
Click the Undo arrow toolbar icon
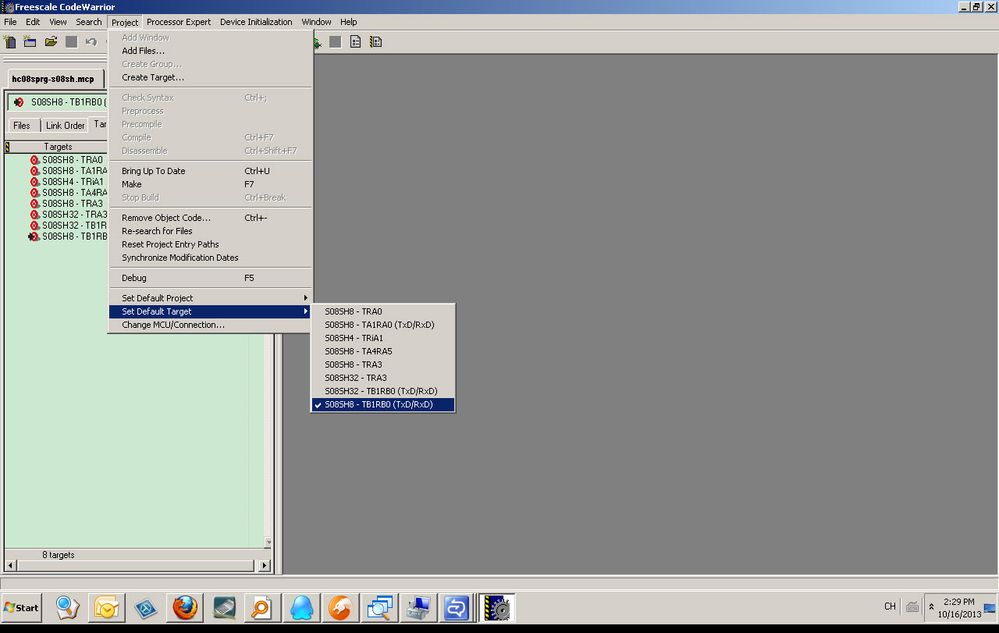click(91, 42)
